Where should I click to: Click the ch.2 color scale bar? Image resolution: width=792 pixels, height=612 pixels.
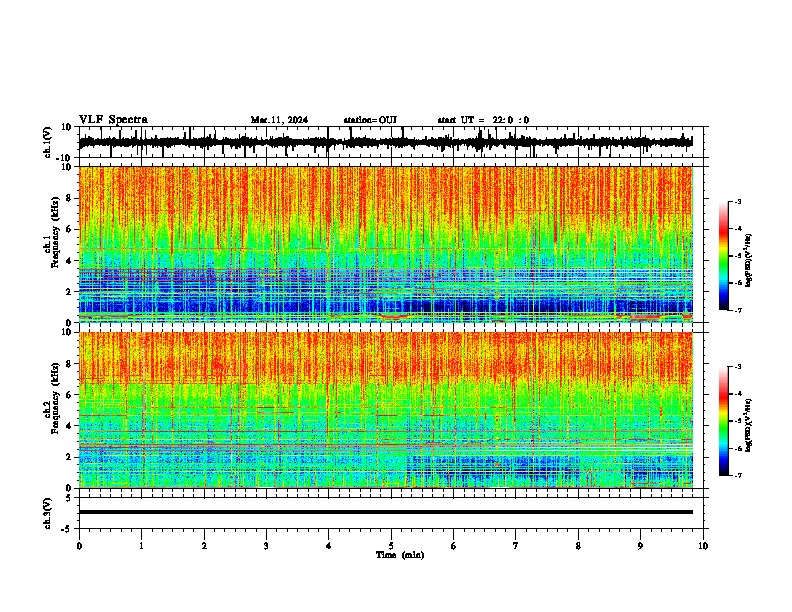point(724,421)
